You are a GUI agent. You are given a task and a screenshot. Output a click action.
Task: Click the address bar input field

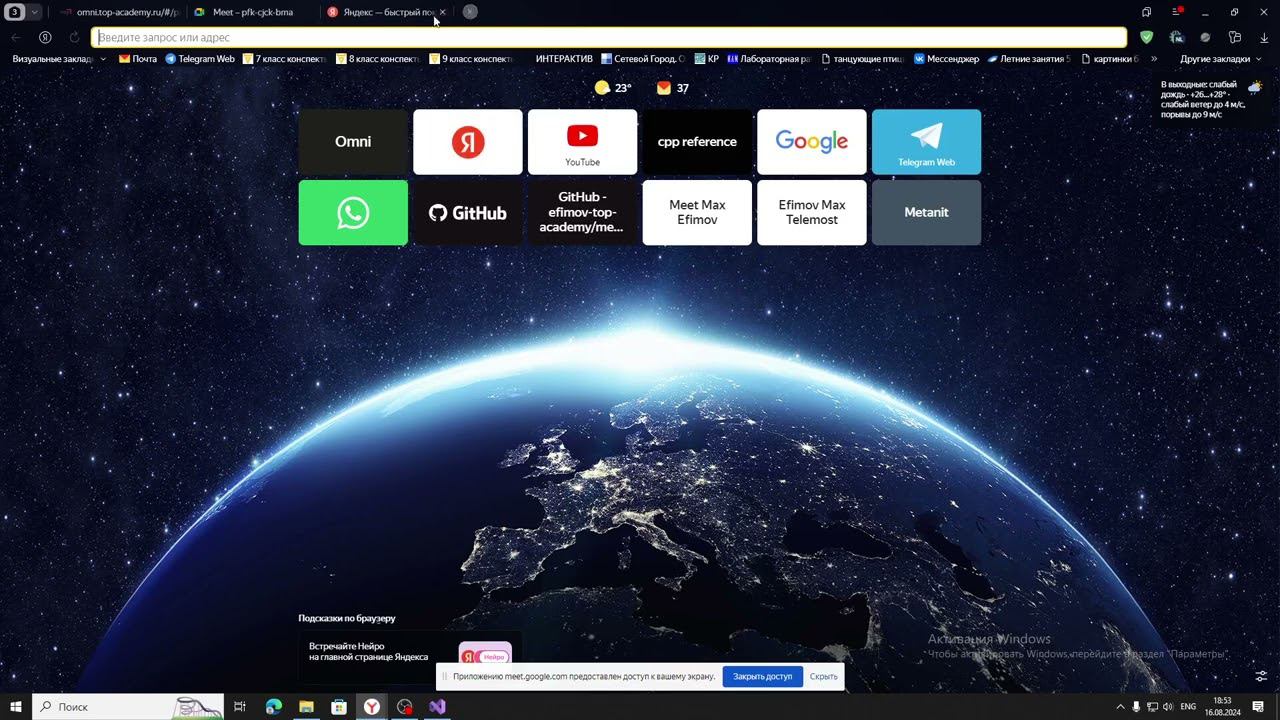click(x=609, y=37)
